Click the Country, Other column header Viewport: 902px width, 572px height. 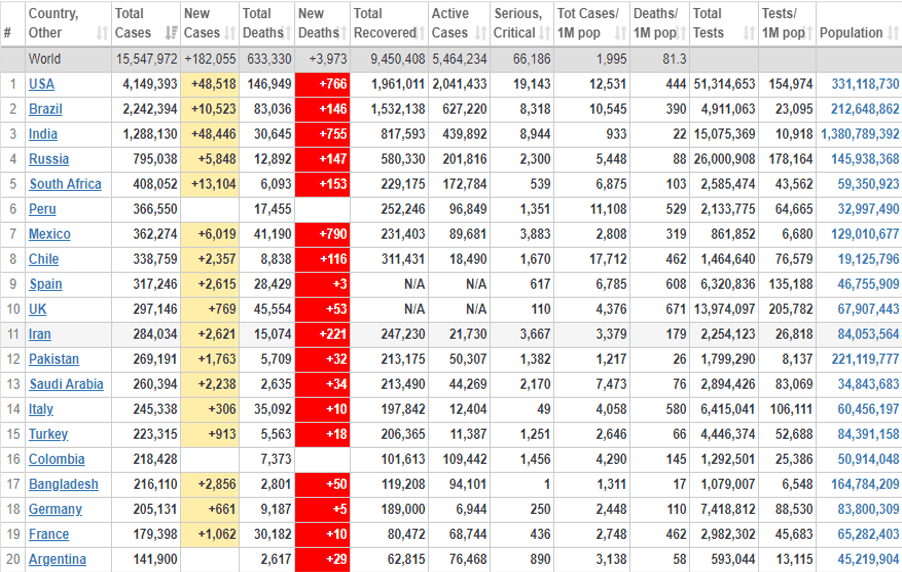click(68, 23)
